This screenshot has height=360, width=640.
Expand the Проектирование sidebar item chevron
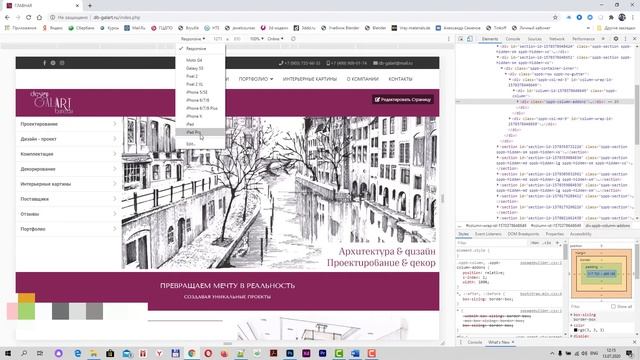tap(114, 124)
